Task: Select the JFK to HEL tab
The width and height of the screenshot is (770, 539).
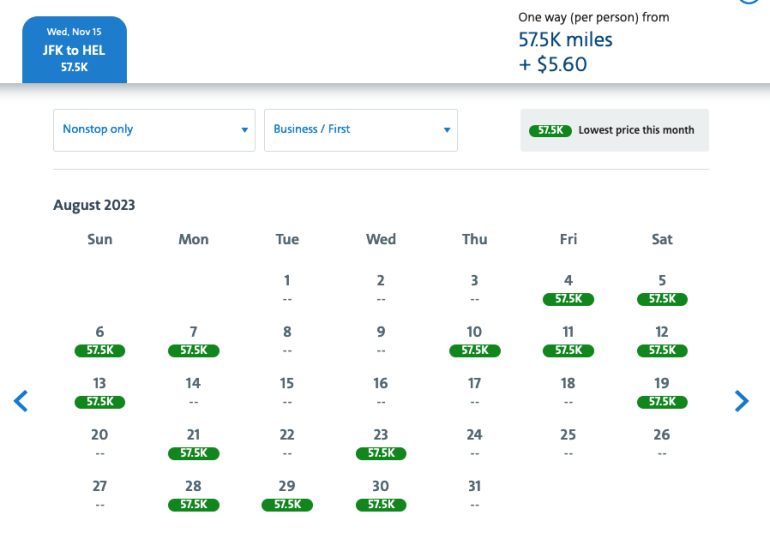Action: click(74, 50)
